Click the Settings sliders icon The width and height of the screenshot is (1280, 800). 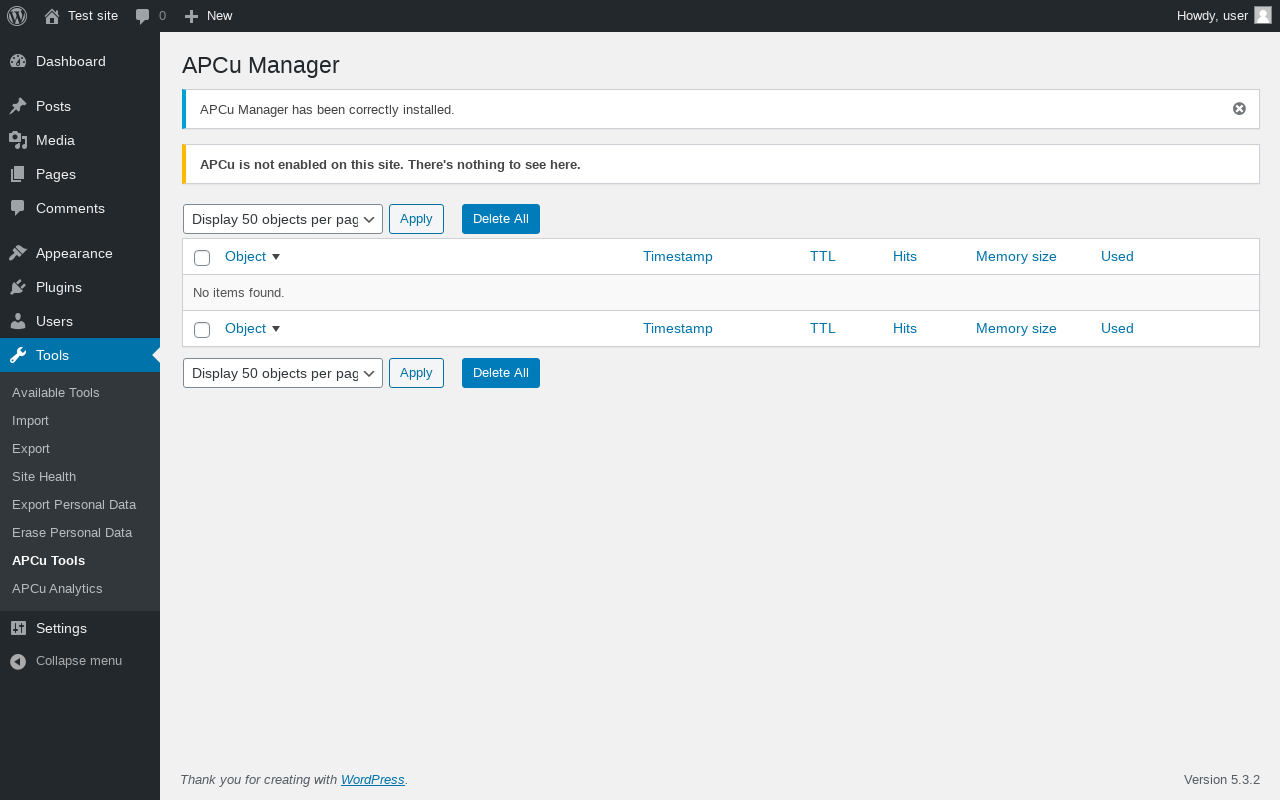coord(18,628)
